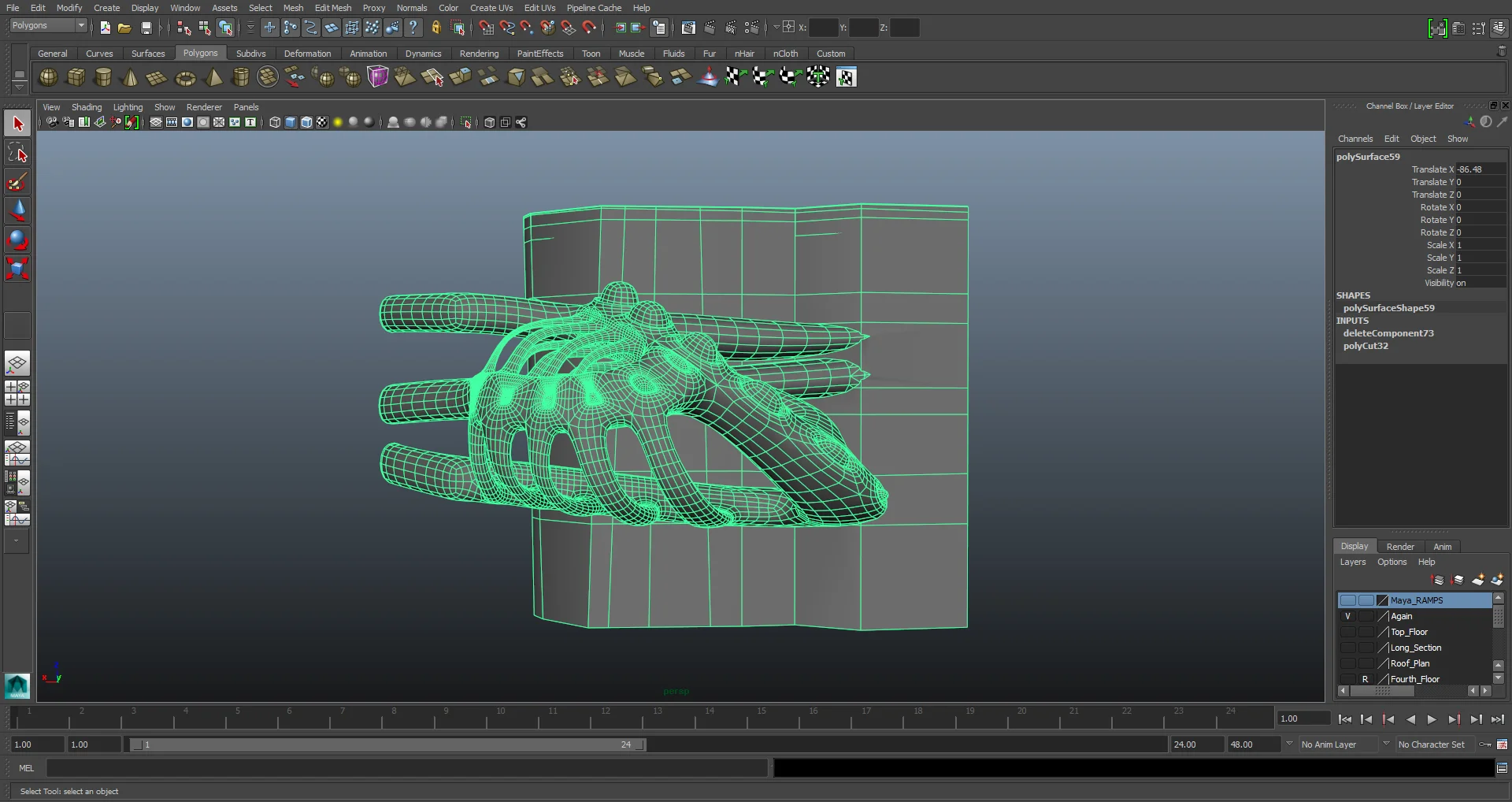Click the save scene disk icon
Viewport: 1512px width, 802px height.
146,28
